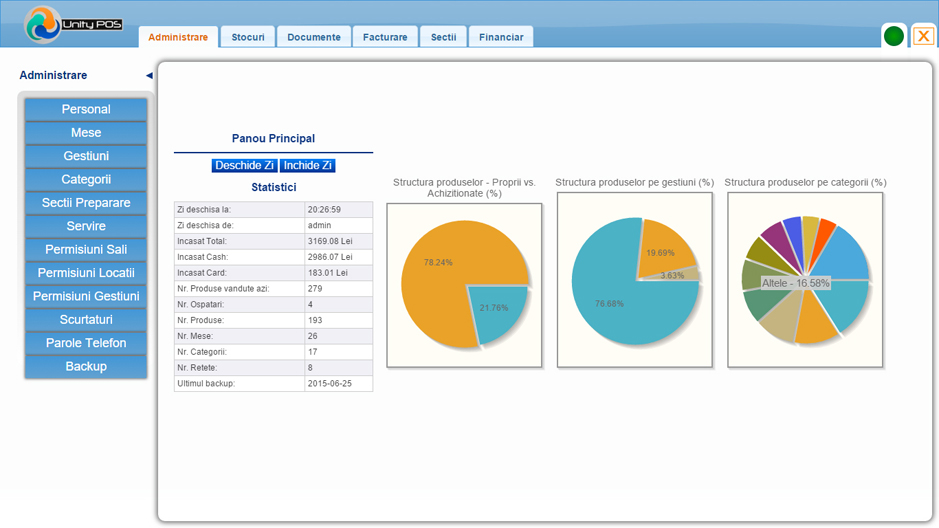
Task: Click the green status circle icon
Action: point(894,36)
